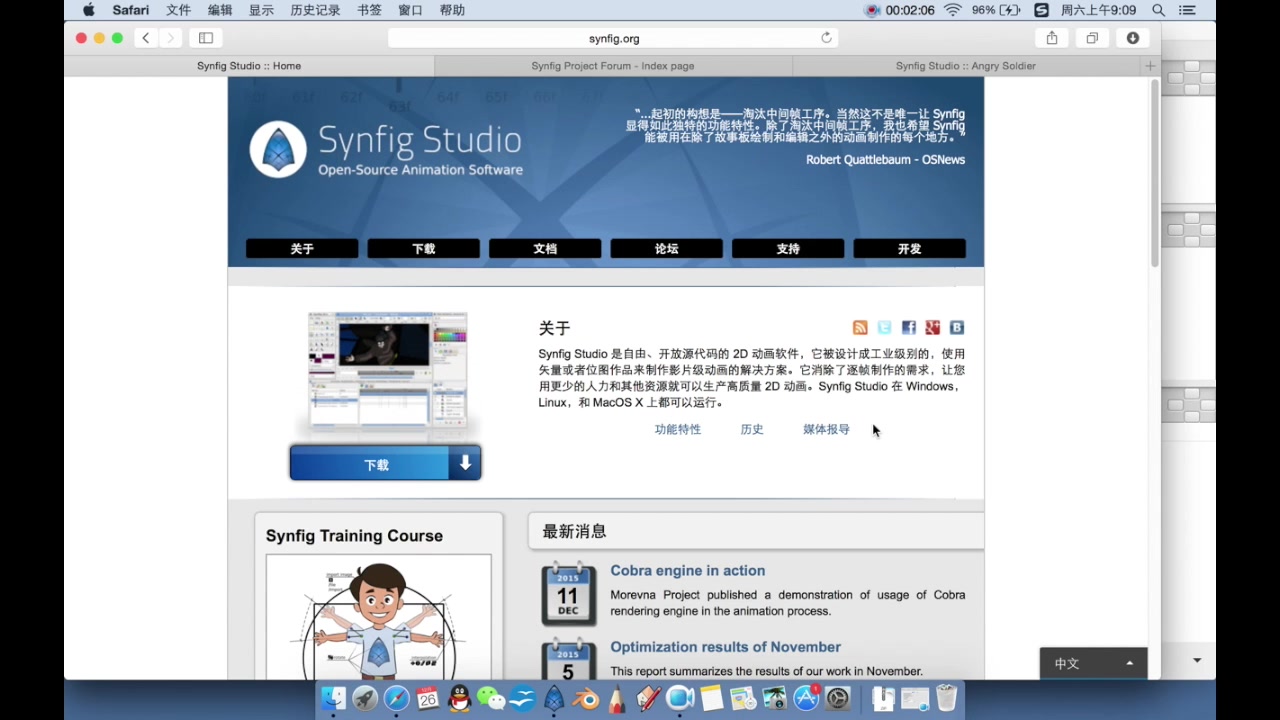Open Launchpad from the Dock

click(365, 698)
